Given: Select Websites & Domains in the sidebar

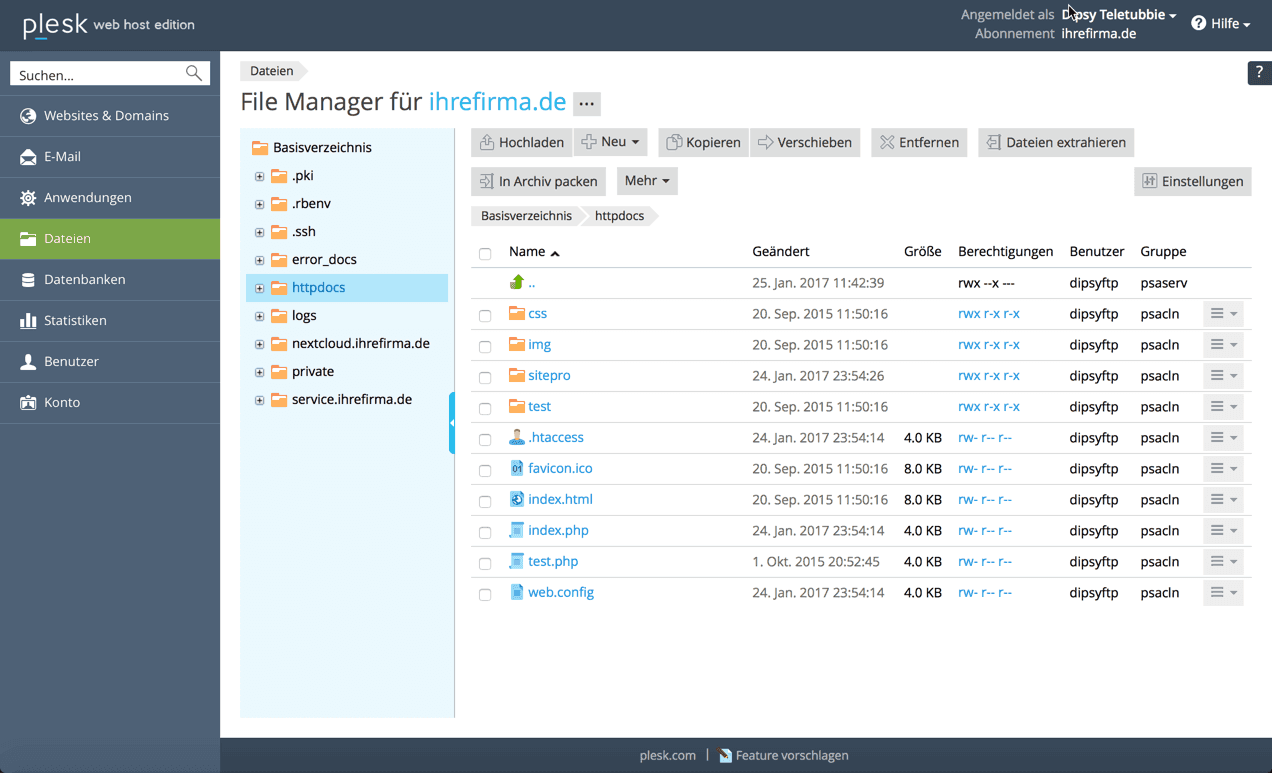Looking at the screenshot, I should (x=94, y=115).
